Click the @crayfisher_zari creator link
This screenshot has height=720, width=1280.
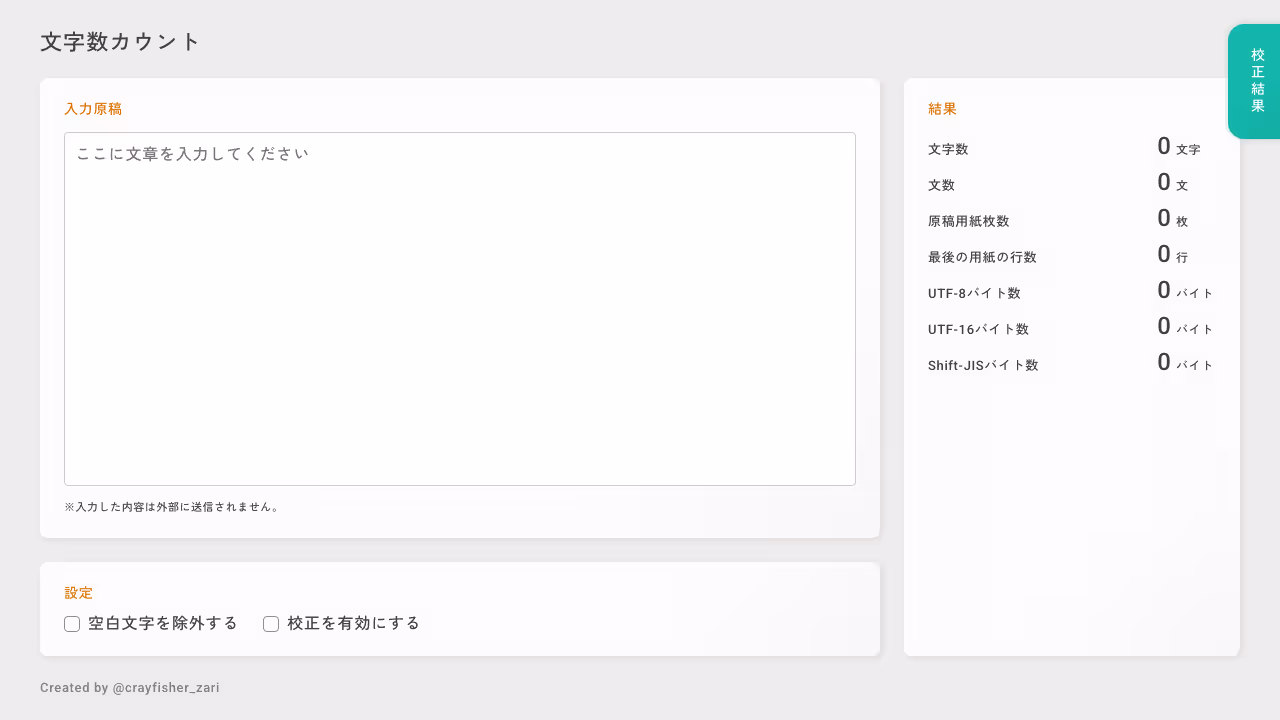point(166,687)
